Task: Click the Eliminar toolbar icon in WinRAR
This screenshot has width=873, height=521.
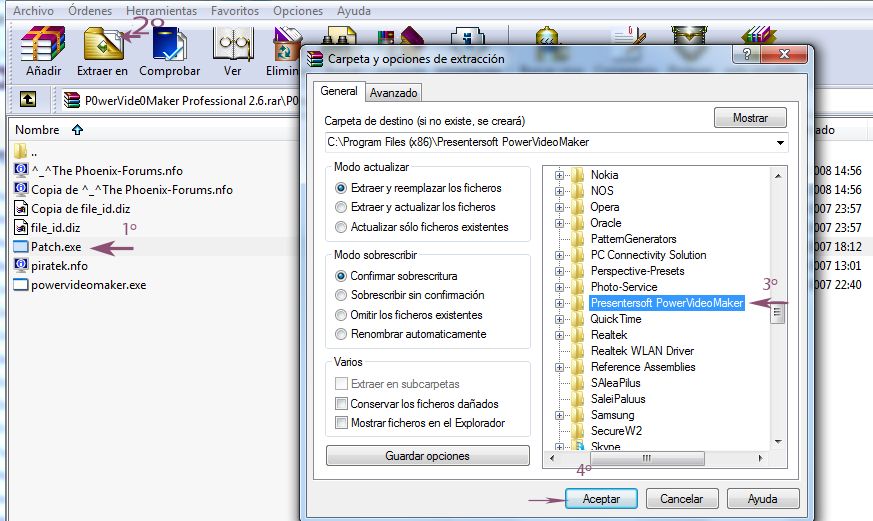Action: pyautogui.click(x=287, y=45)
